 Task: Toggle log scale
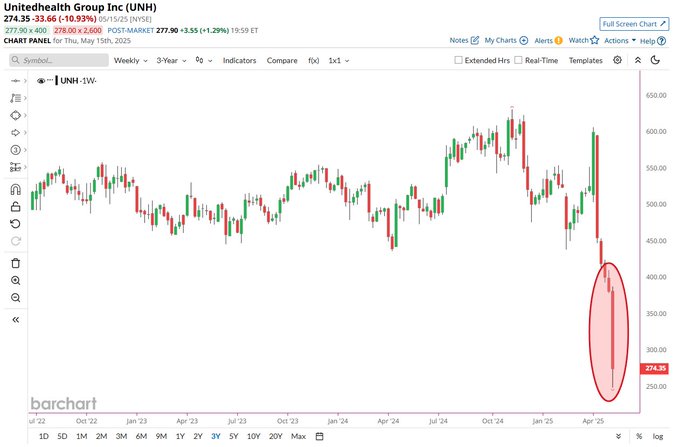tap(658, 436)
